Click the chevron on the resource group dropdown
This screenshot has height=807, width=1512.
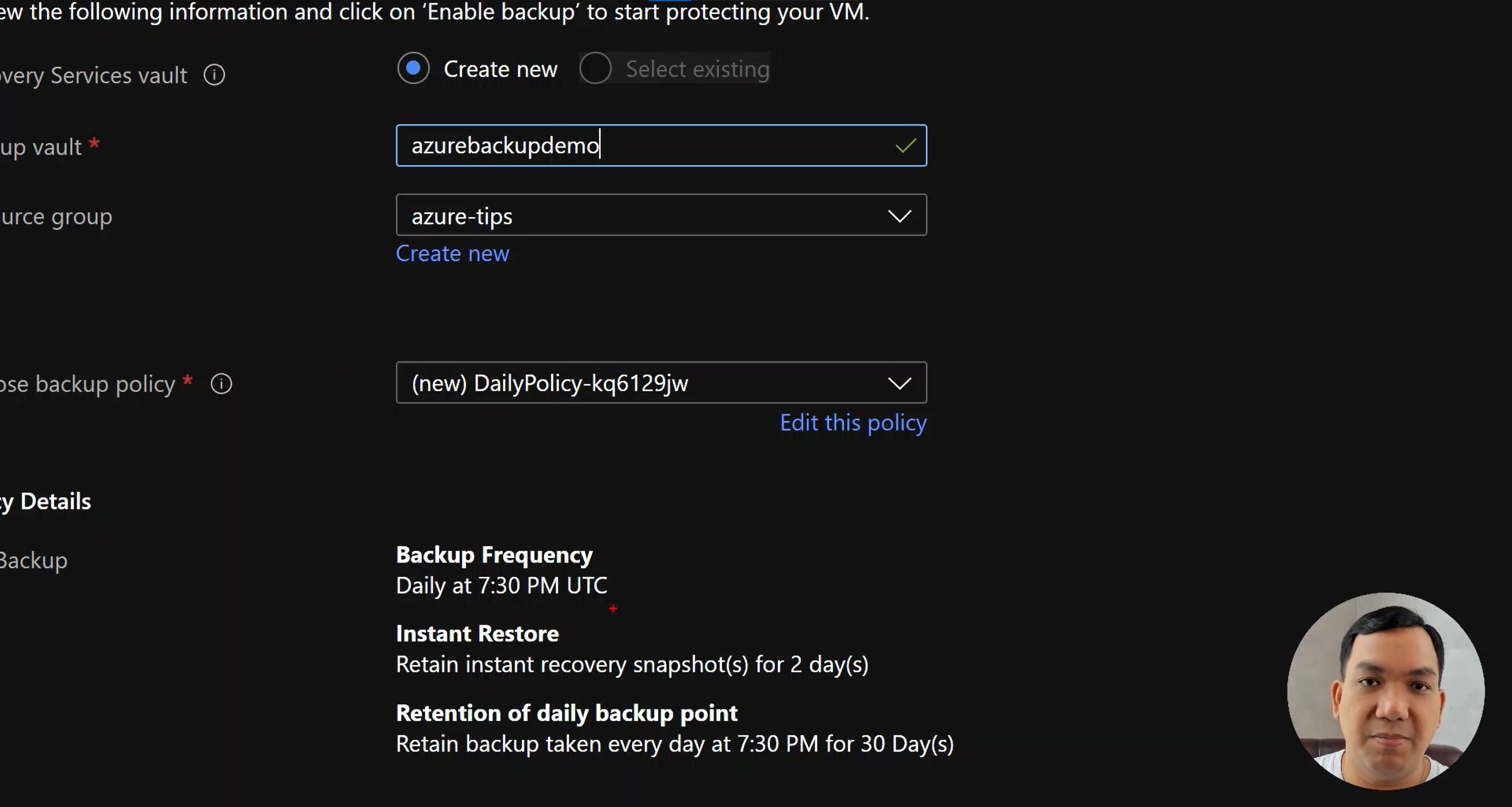pos(900,216)
